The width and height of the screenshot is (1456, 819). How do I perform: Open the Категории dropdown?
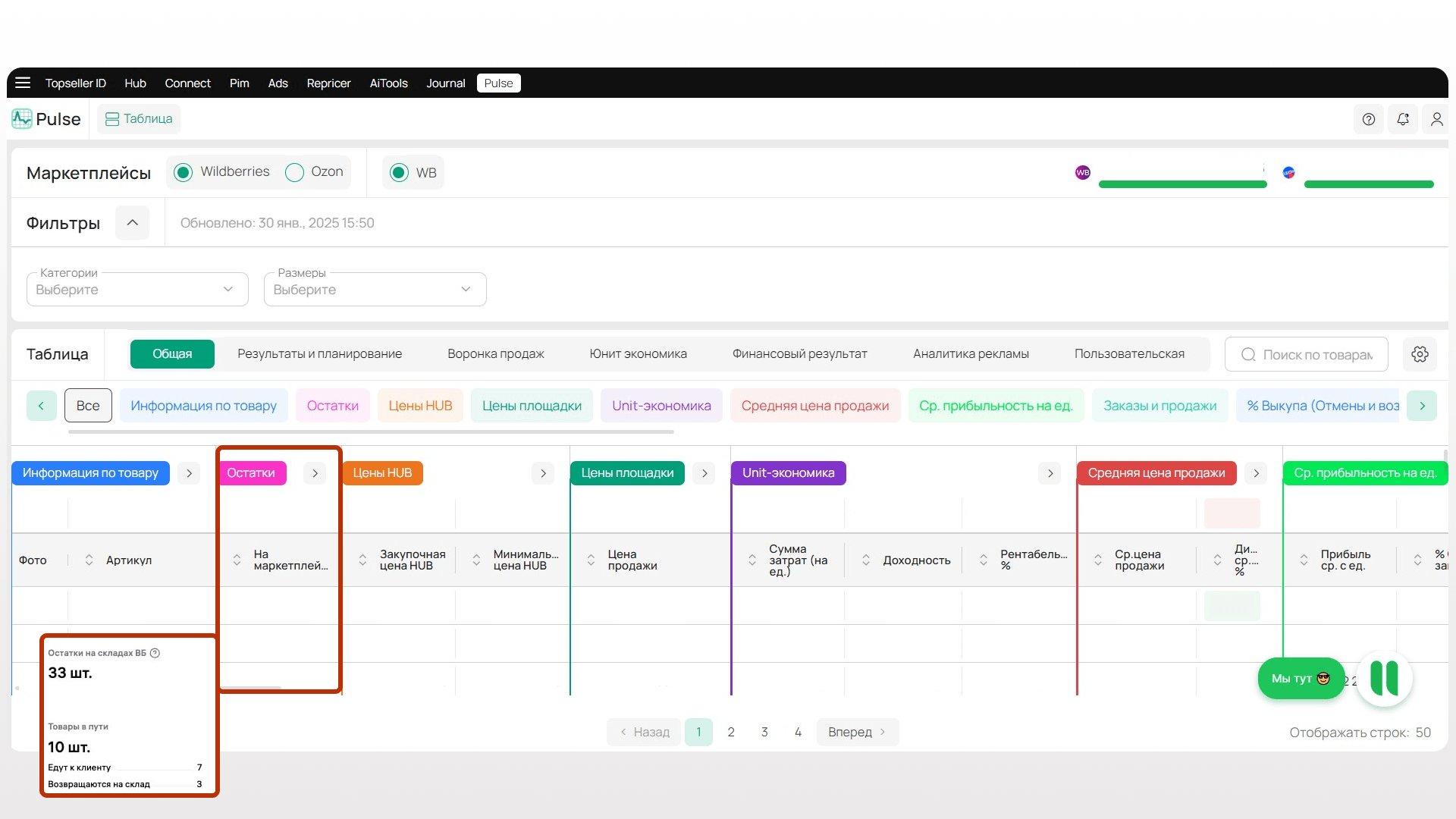137,289
